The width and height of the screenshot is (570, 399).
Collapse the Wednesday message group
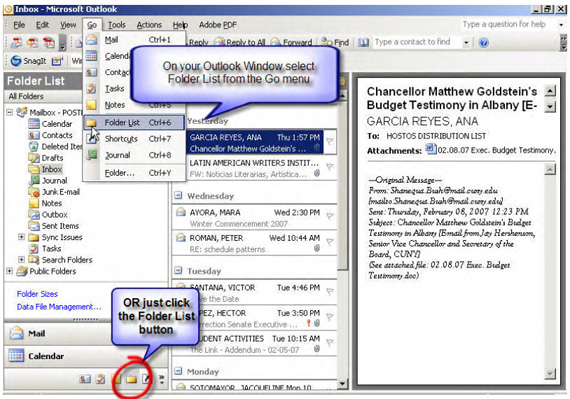point(178,196)
